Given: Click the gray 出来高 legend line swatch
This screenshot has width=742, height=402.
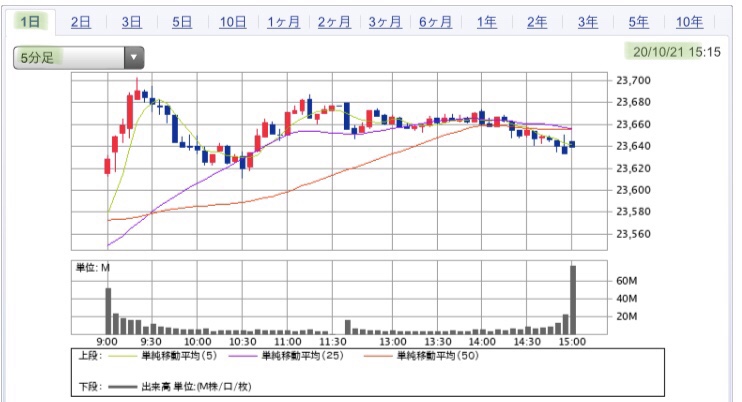Looking at the screenshot, I should tap(123, 387).
